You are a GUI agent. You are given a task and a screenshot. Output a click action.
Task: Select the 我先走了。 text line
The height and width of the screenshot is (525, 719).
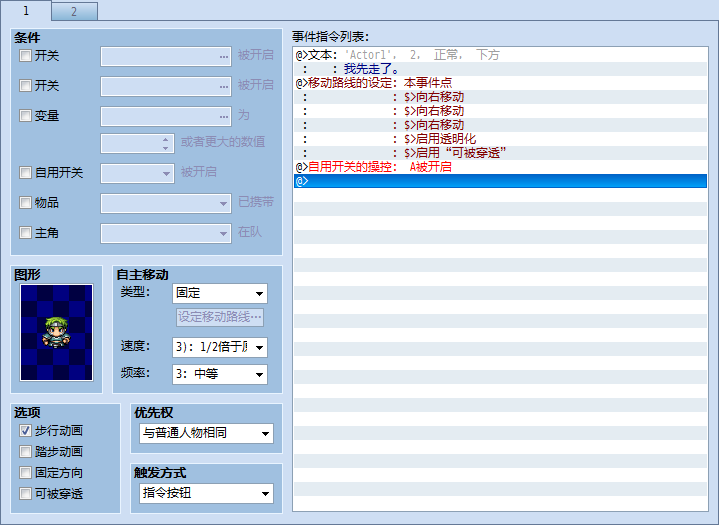click(500, 69)
